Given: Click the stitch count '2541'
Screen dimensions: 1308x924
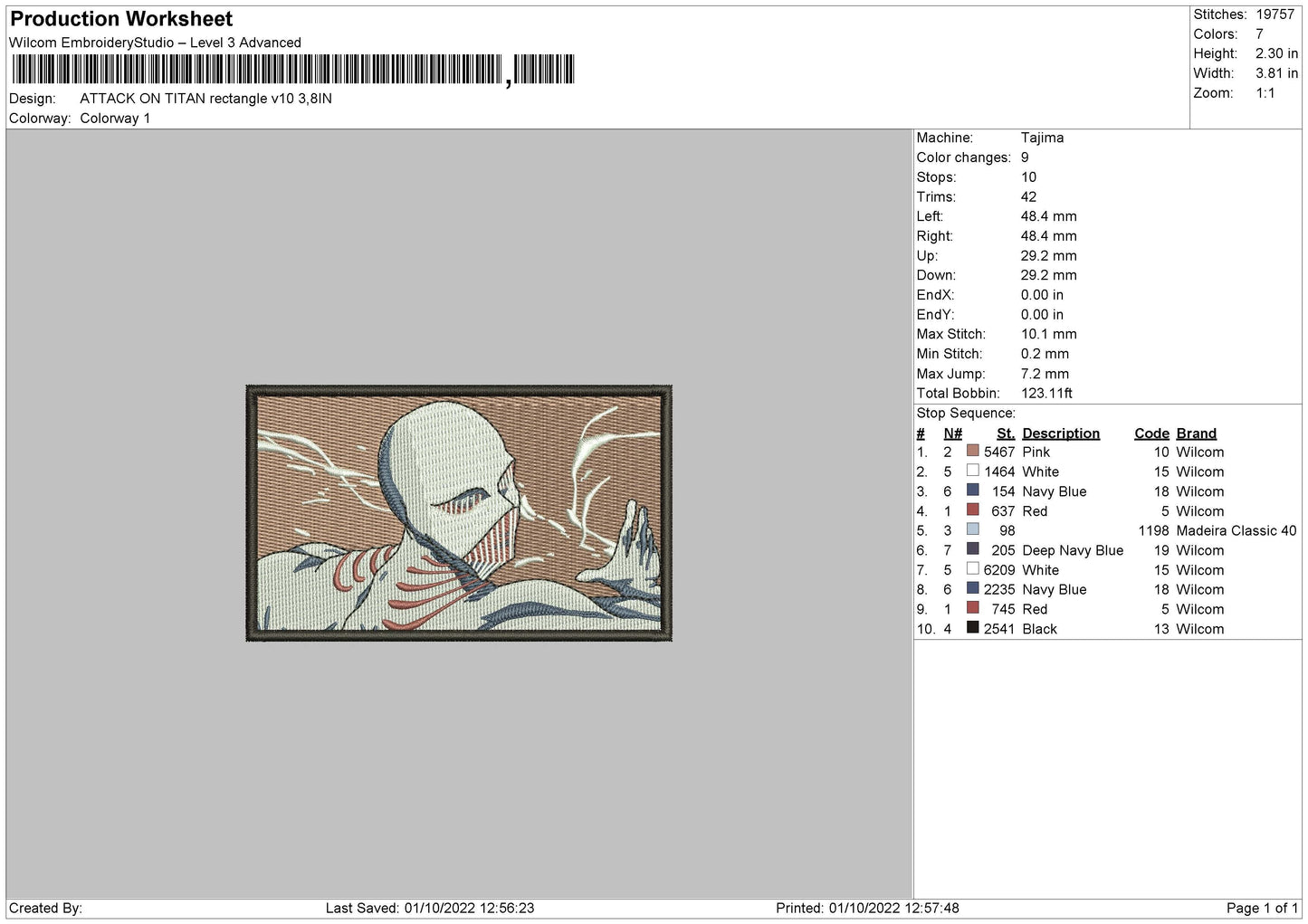Looking at the screenshot, I should (x=999, y=629).
